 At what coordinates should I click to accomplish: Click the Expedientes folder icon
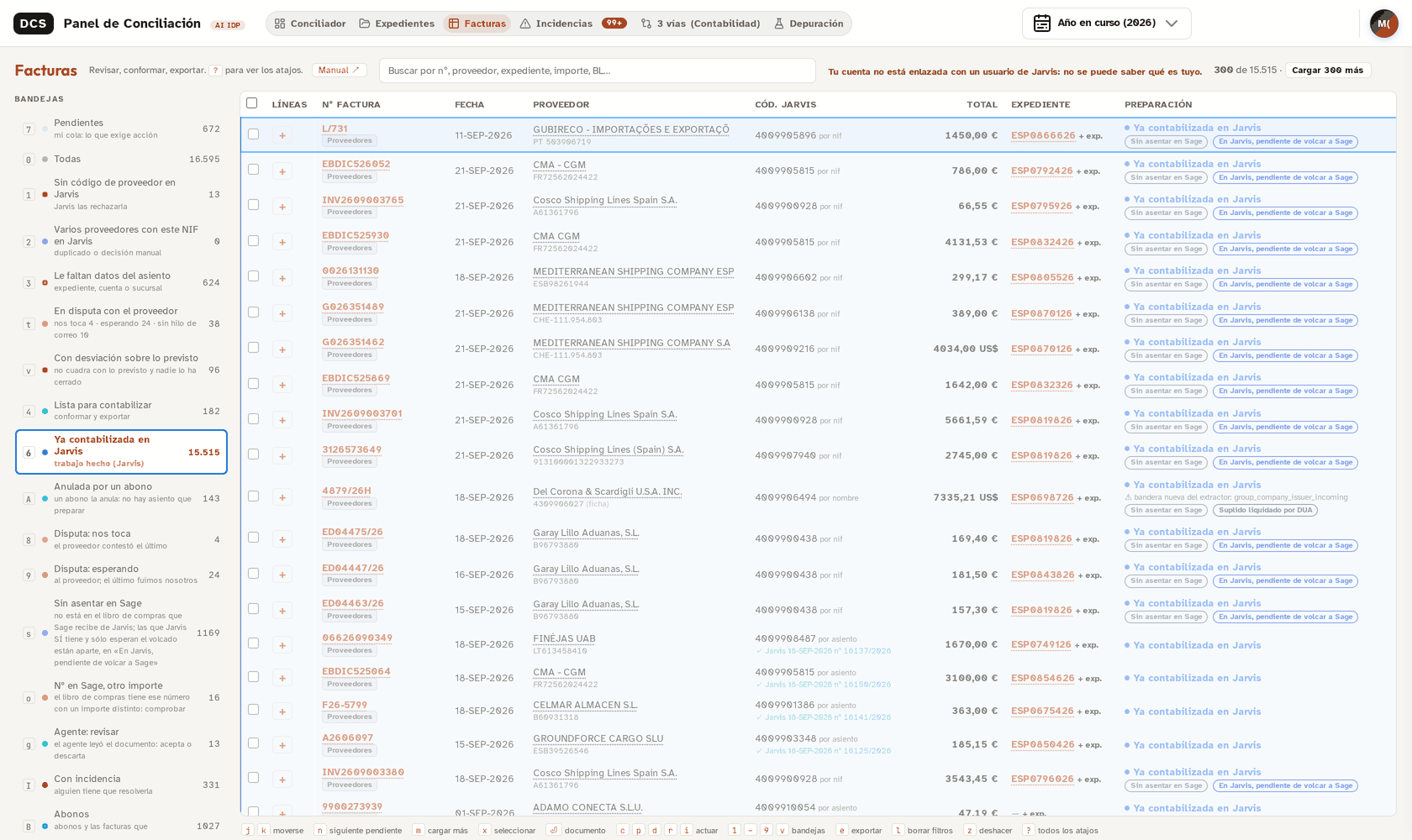pos(365,24)
